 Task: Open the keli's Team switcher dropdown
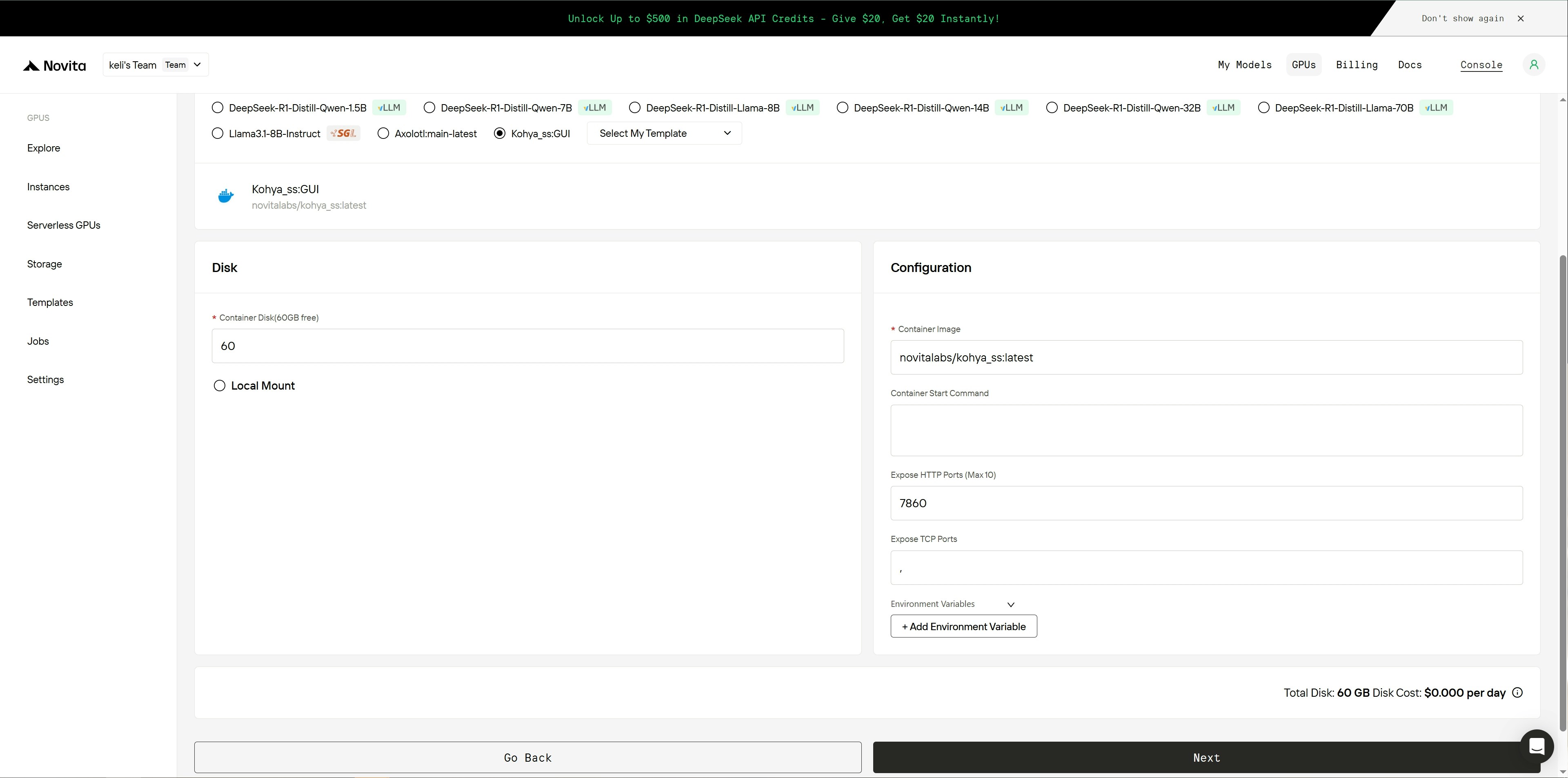(155, 65)
